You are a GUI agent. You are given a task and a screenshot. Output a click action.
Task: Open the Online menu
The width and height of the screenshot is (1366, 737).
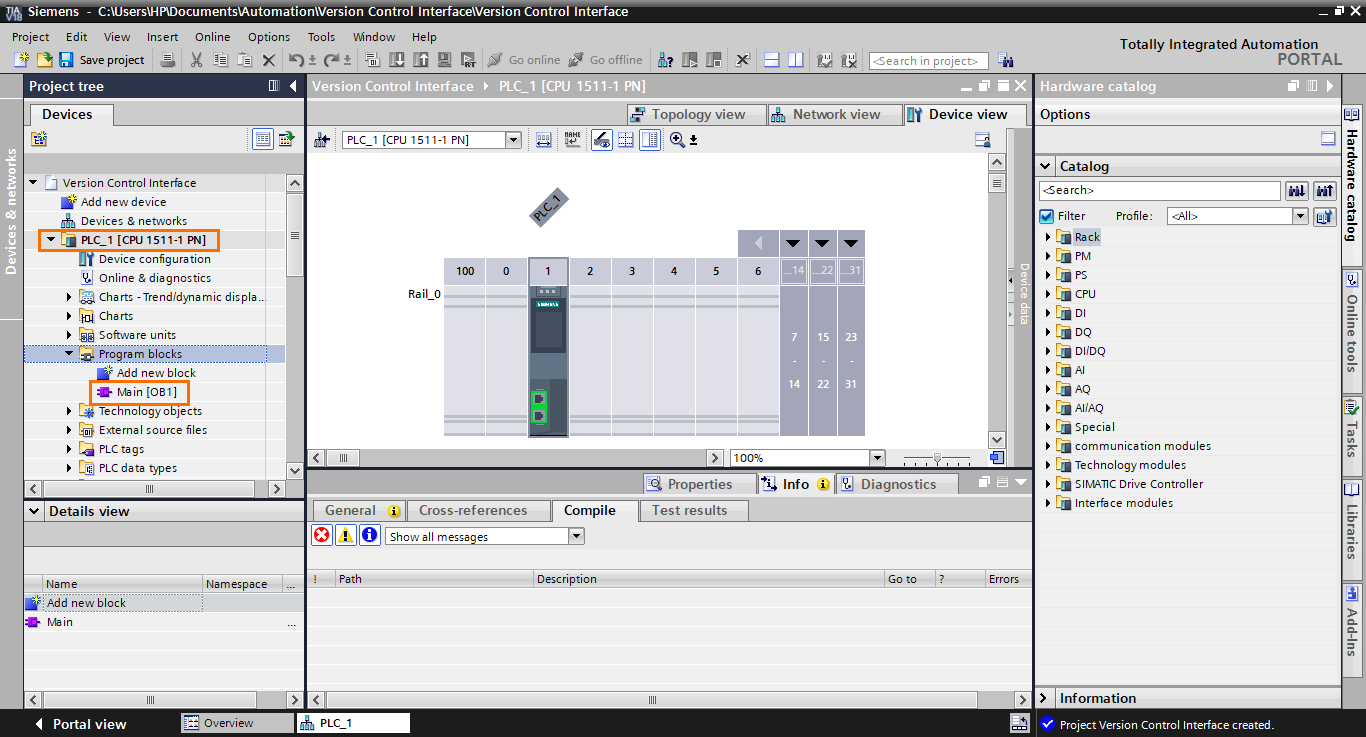(212, 37)
